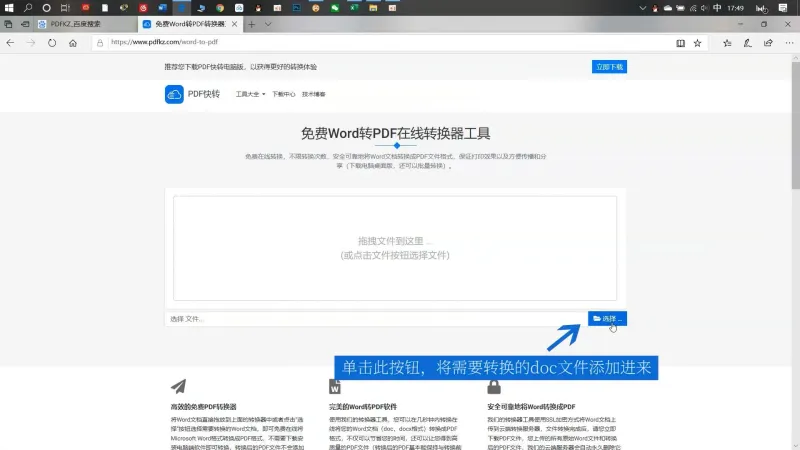Show tab previews chevron
This screenshot has height=450, width=800.
click(268, 24)
